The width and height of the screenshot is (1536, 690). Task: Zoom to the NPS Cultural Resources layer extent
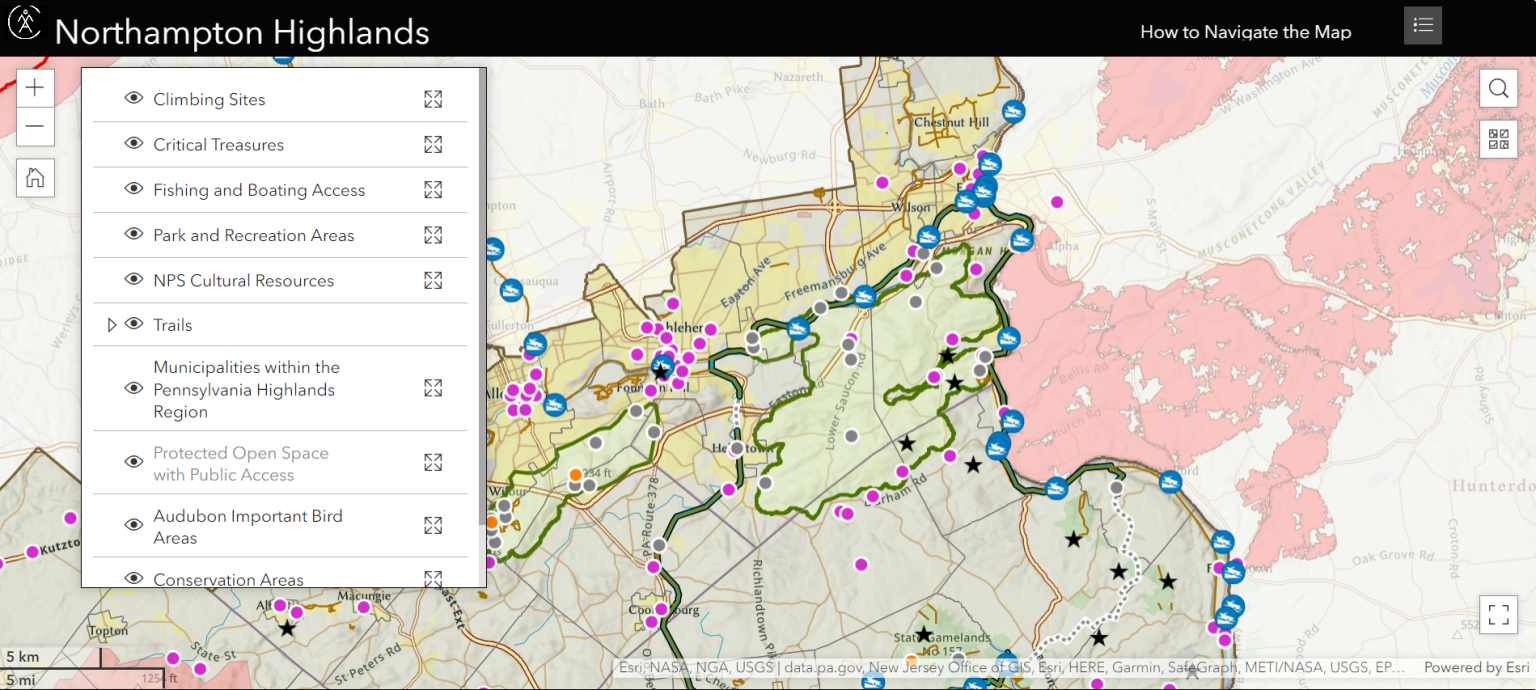pos(433,280)
